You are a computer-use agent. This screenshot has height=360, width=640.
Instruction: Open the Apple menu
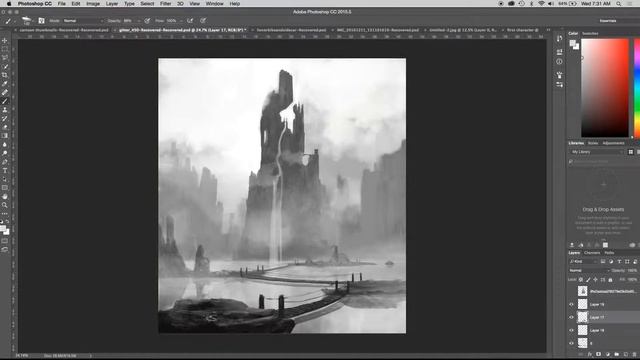tap(9, 4)
